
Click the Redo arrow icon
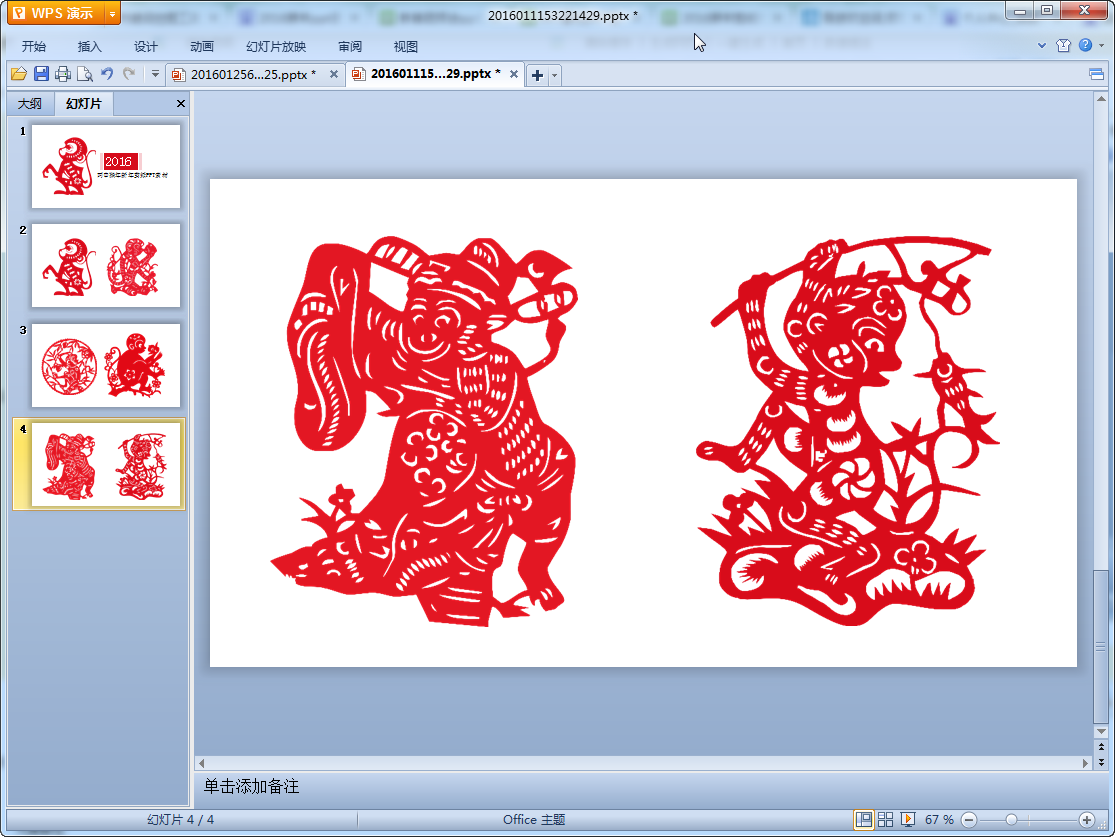tap(129, 74)
